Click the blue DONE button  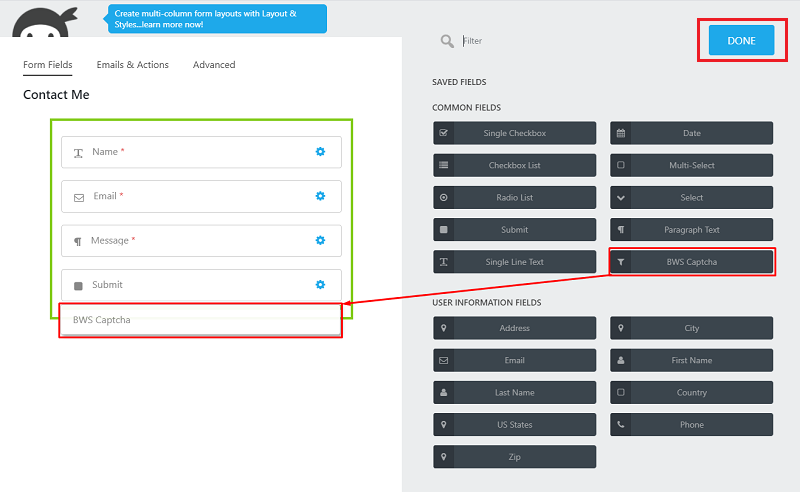741,40
